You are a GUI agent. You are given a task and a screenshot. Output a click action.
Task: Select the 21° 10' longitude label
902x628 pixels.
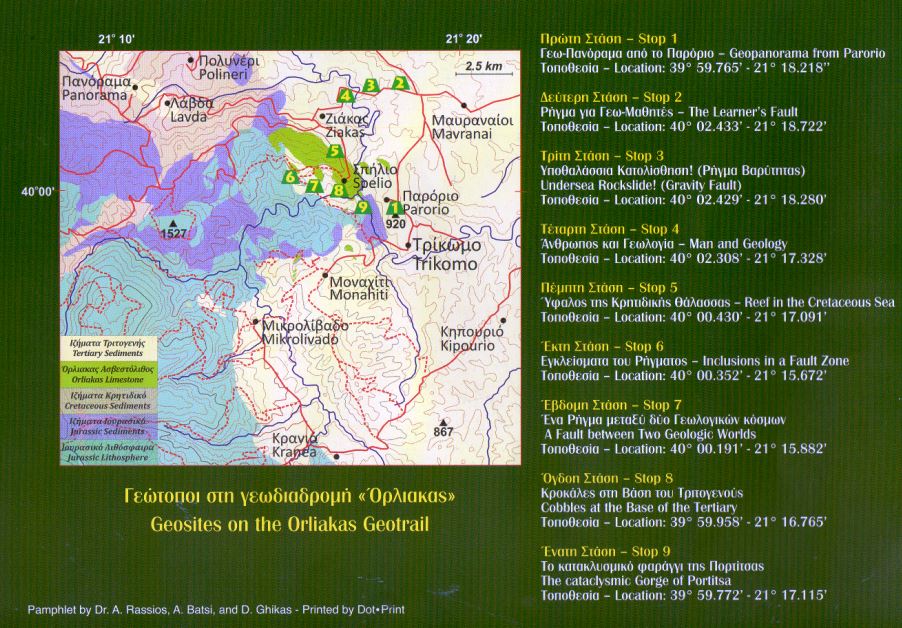116,39
